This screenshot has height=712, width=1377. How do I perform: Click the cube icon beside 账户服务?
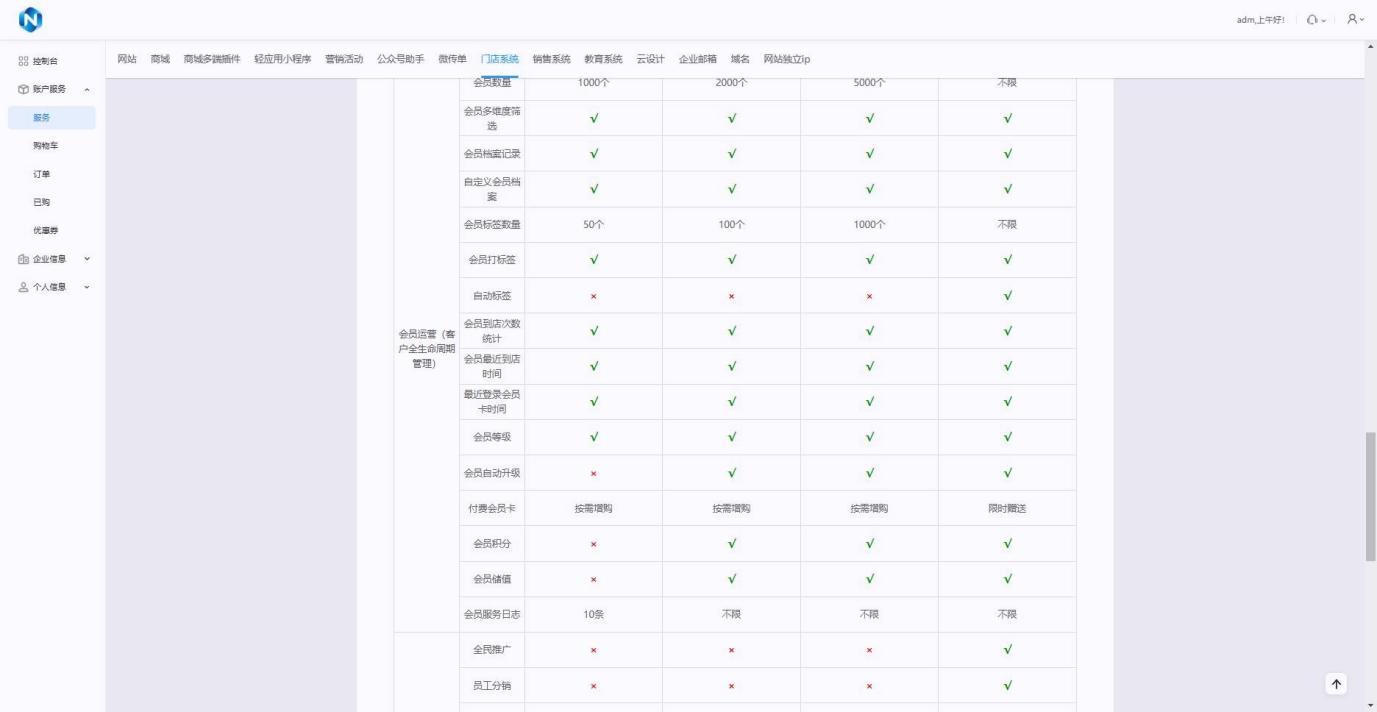[x=23, y=89]
